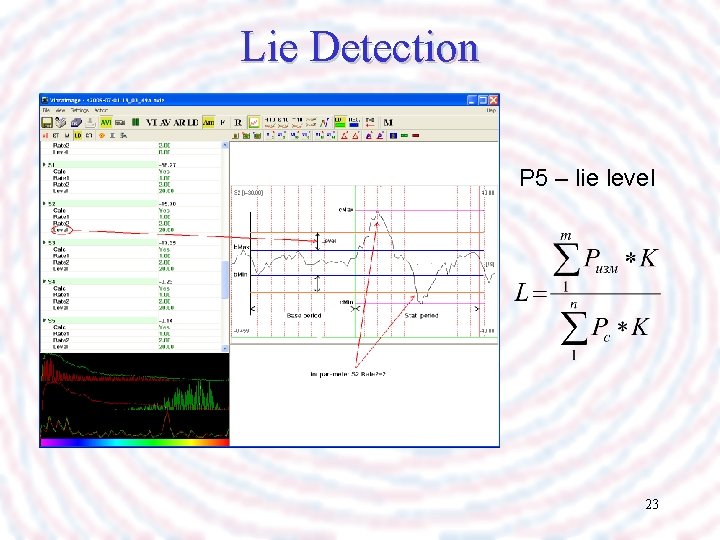Select the Rate2 row under S3
Image resolution: width=720 pixels, height=540 pixels.
131,262
